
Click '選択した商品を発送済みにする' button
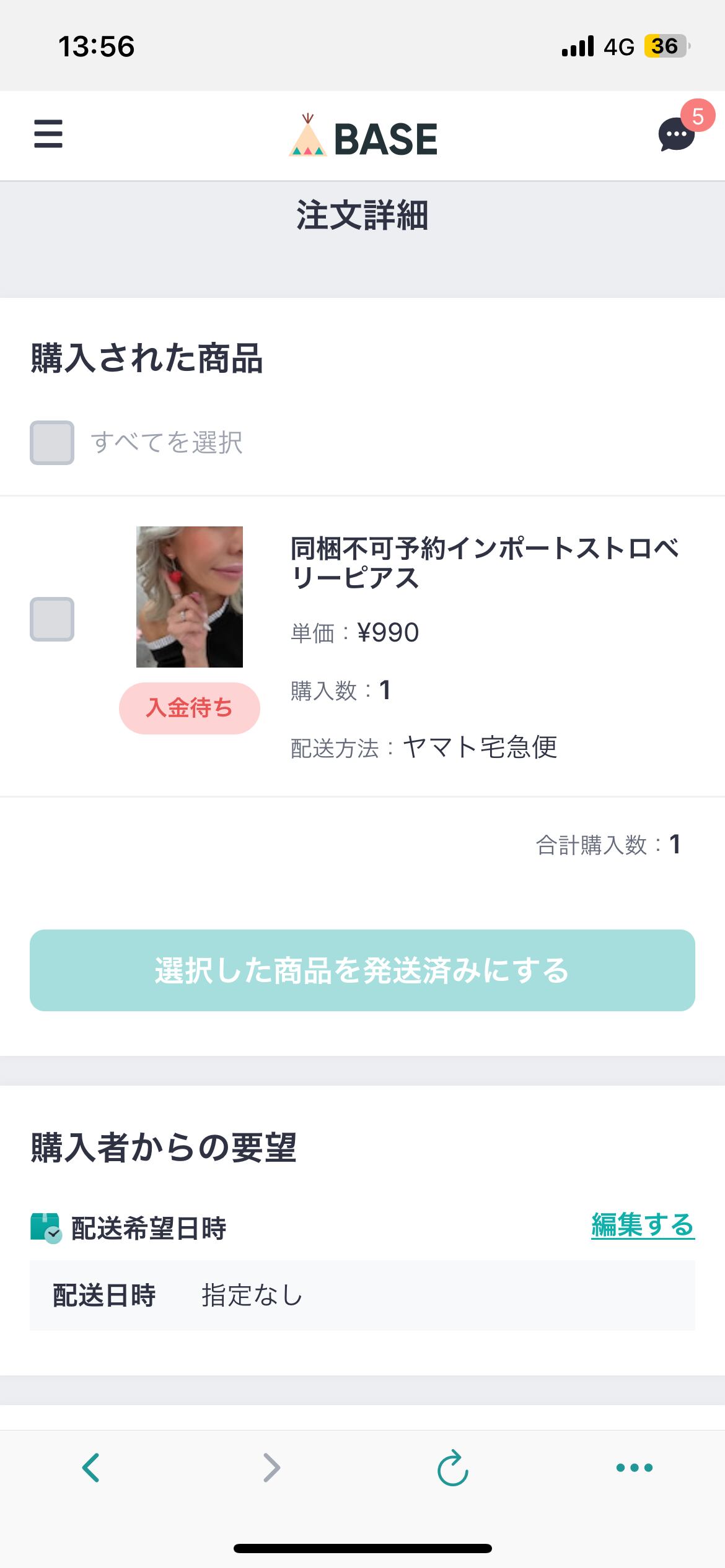click(x=362, y=970)
